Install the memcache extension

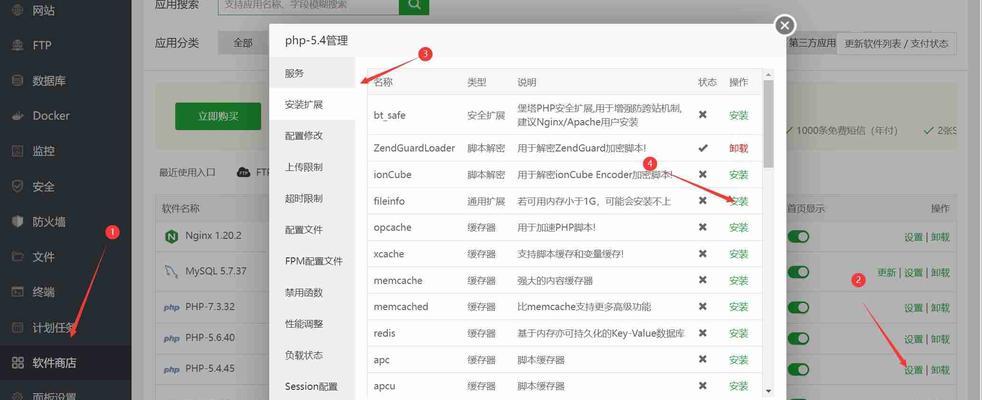[x=738, y=280]
